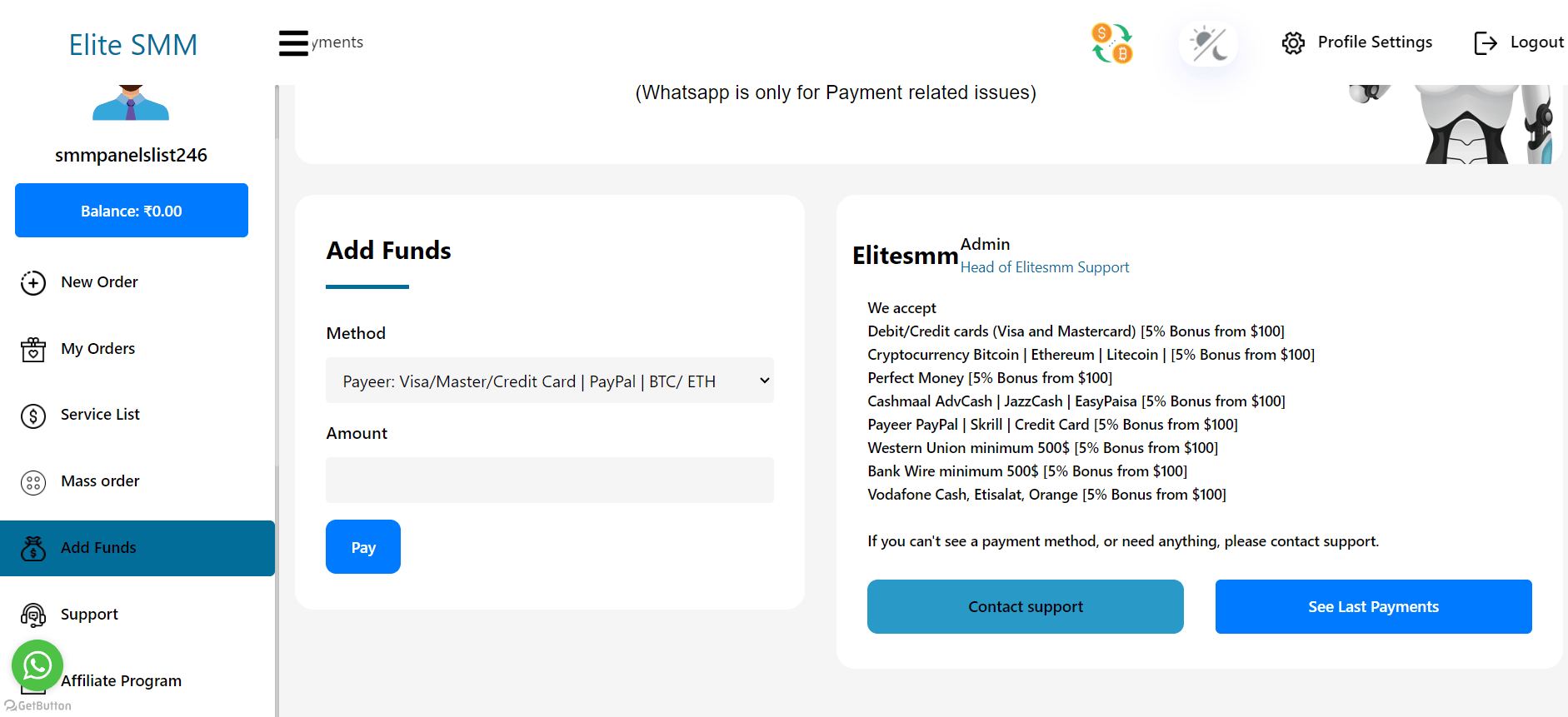Image resolution: width=1568 pixels, height=717 pixels.
Task: Click the New Order plus icon
Action: (x=33, y=283)
